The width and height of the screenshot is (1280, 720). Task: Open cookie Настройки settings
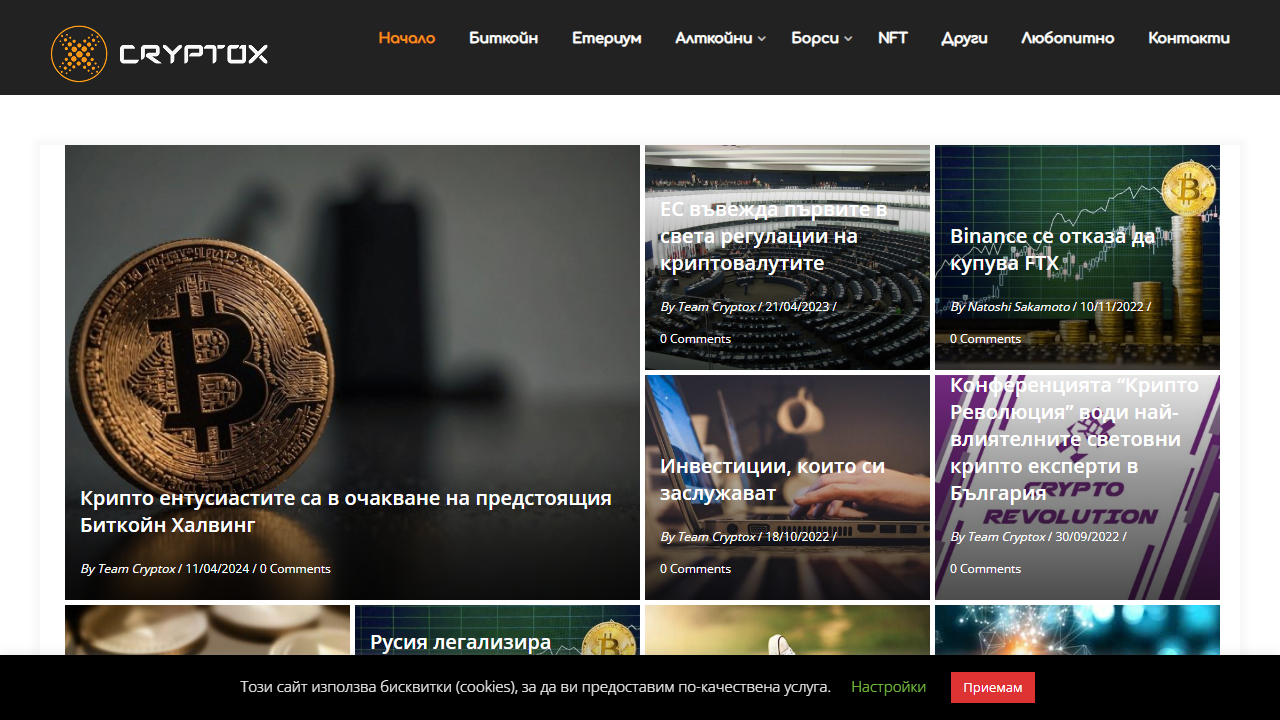point(888,687)
